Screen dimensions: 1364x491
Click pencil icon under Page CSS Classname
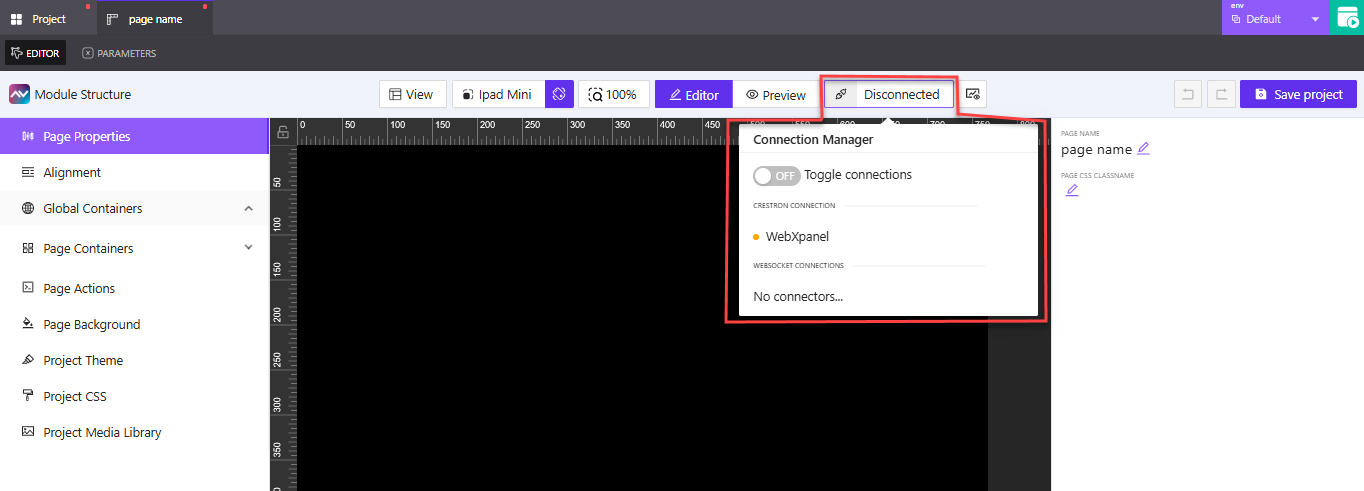pos(1072,190)
